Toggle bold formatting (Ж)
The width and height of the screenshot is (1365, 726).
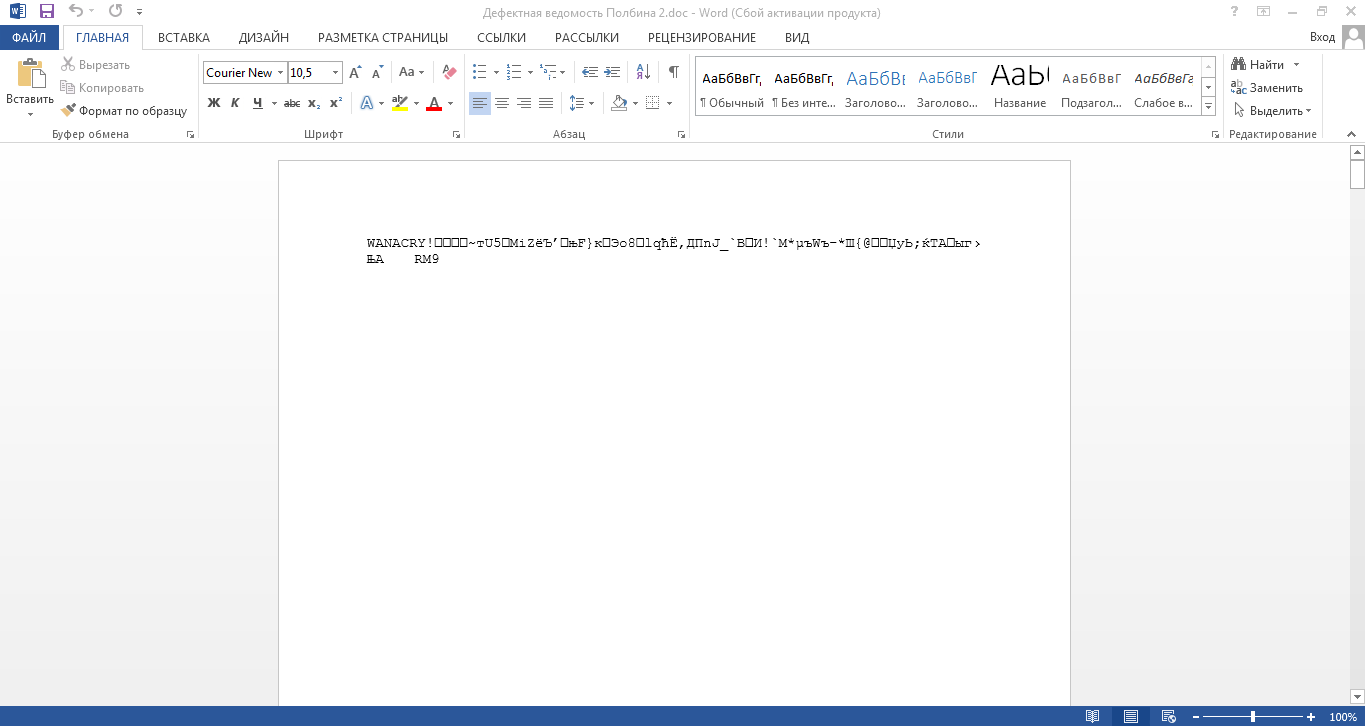(x=213, y=103)
